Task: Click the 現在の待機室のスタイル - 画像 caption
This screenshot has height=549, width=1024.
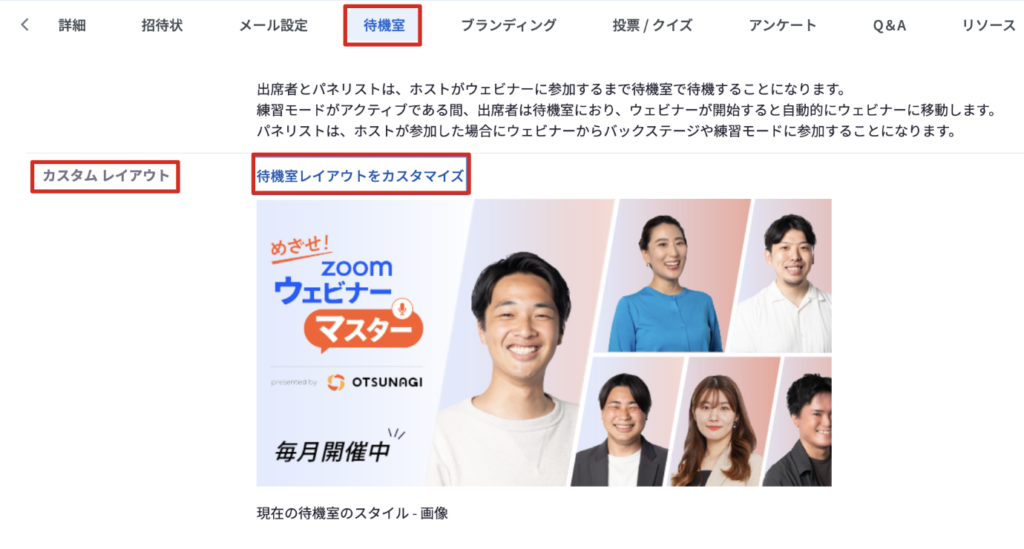Action: [353, 513]
